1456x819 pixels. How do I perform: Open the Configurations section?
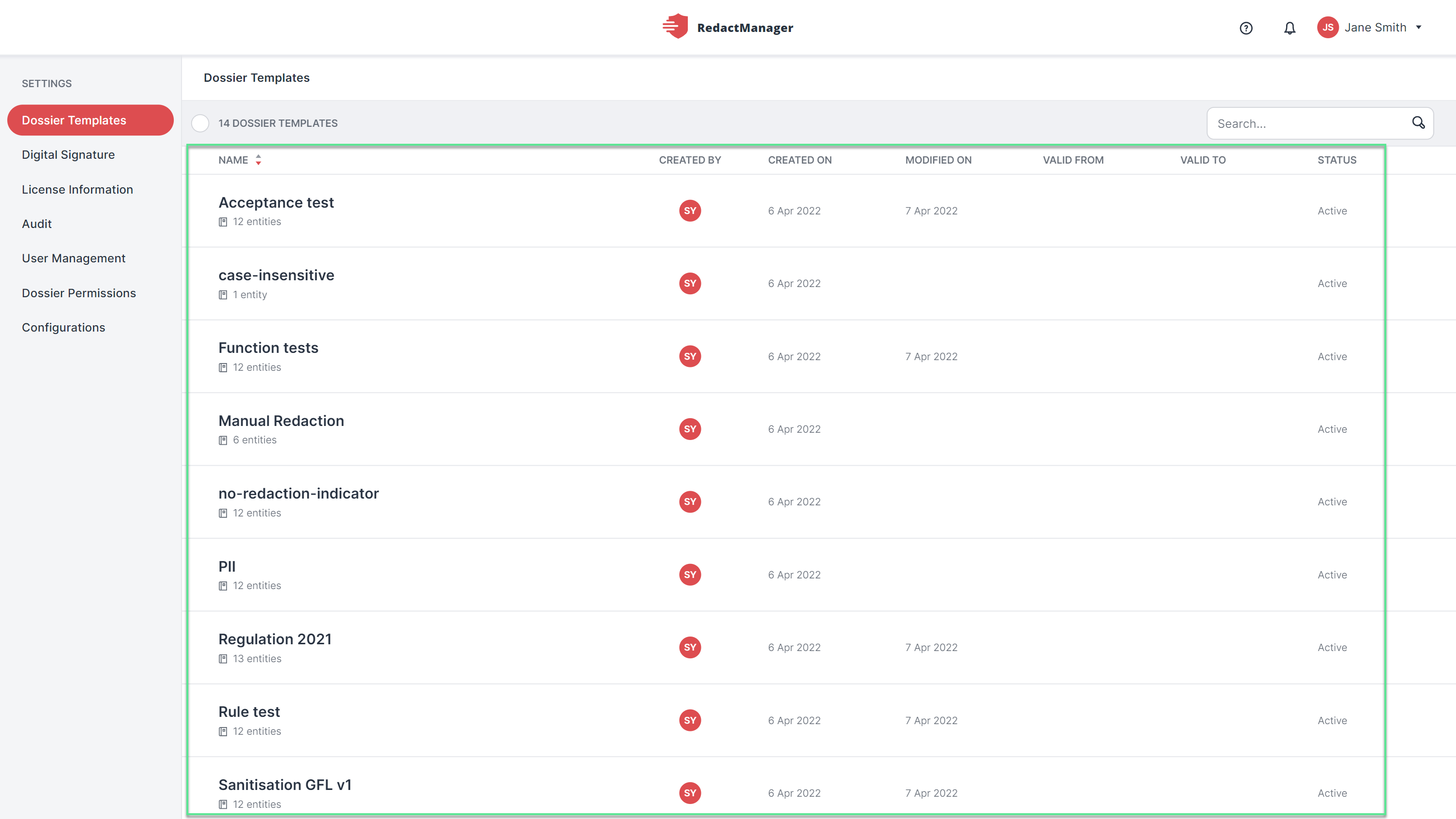pyautogui.click(x=63, y=327)
